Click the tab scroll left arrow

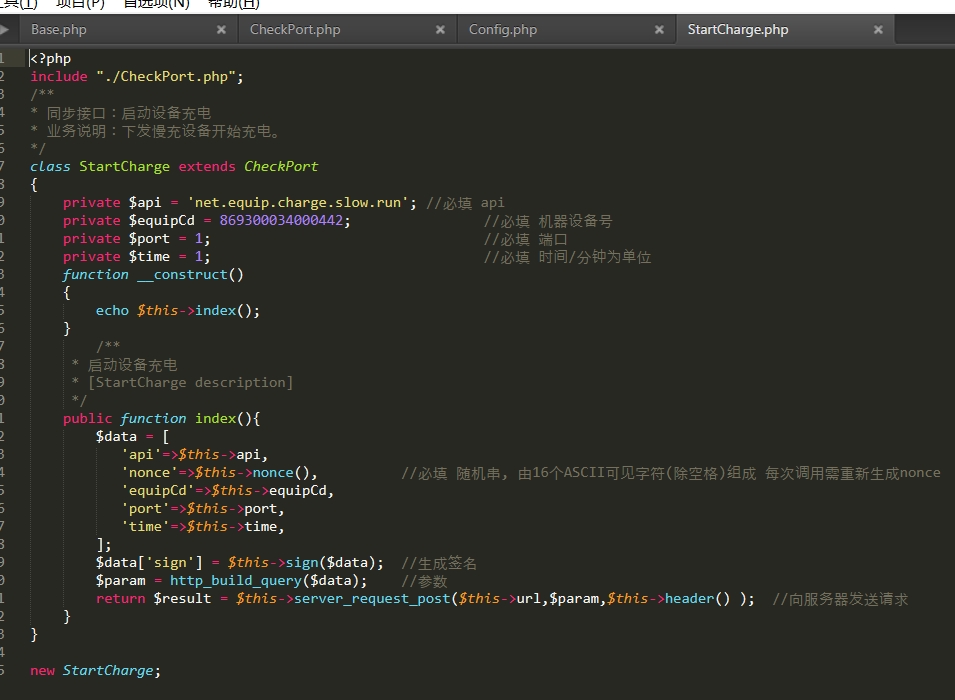point(5,30)
